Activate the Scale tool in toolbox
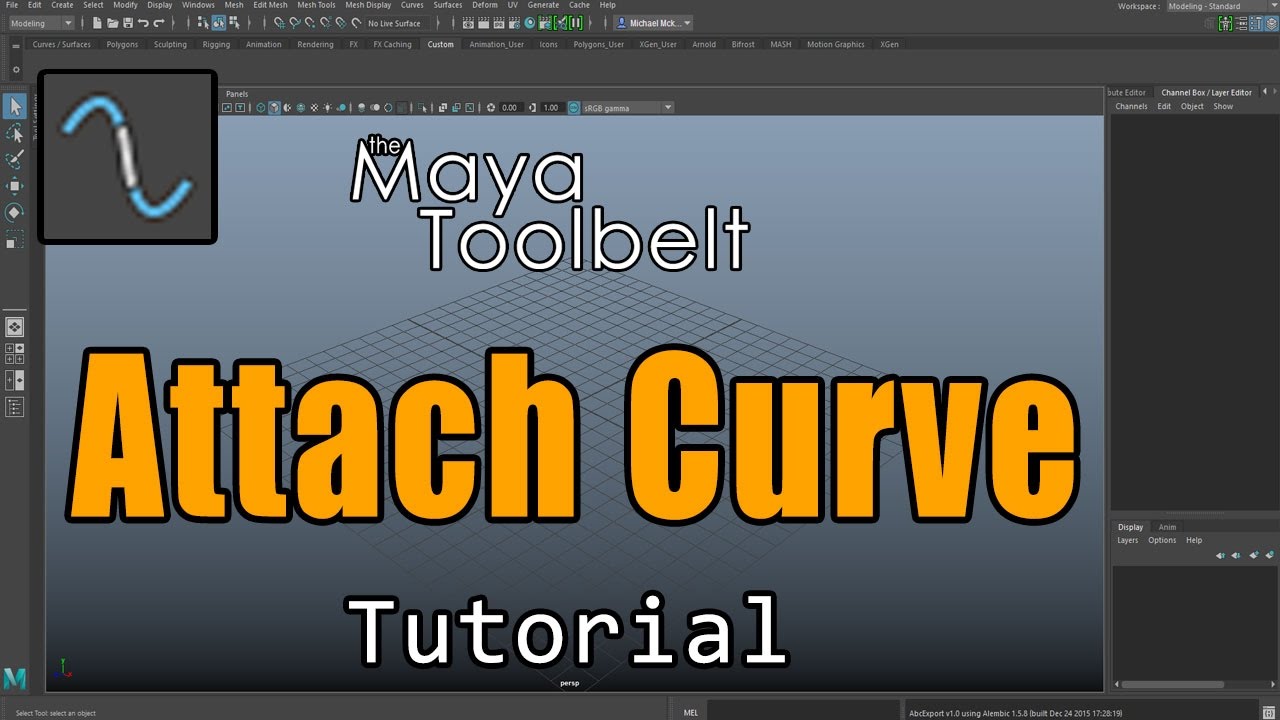Image resolution: width=1280 pixels, height=720 pixels. tap(15, 239)
